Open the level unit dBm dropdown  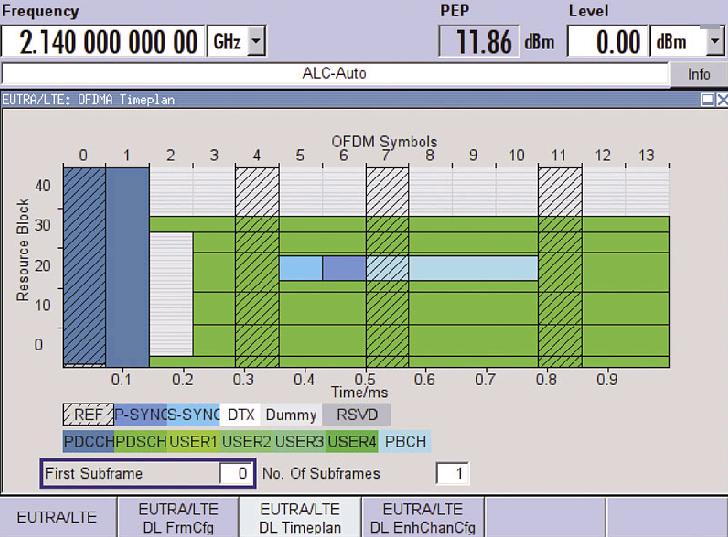(715, 41)
